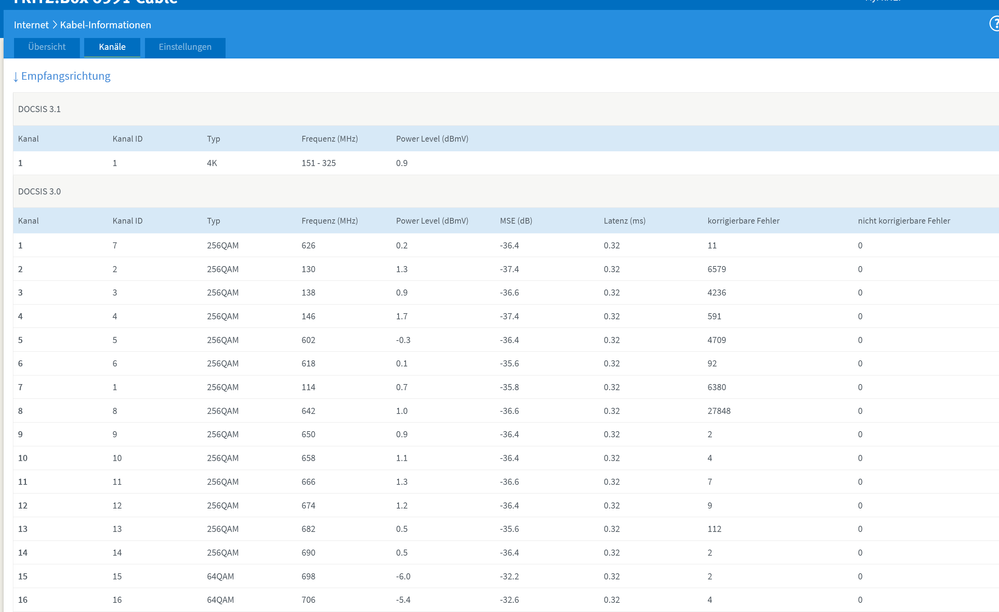999x612 pixels.
Task: Click the 151 - 325 frequency cell
Action: (318, 163)
